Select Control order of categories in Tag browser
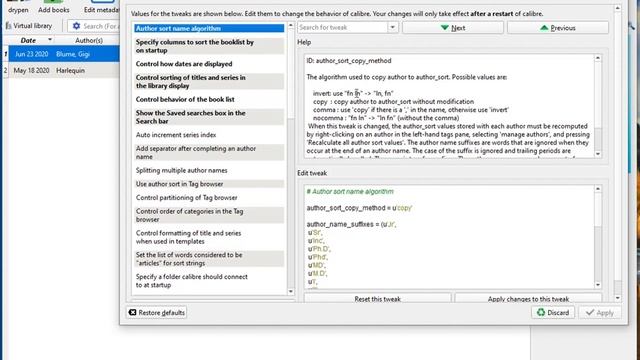640x360 pixels. click(x=209, y=216)
